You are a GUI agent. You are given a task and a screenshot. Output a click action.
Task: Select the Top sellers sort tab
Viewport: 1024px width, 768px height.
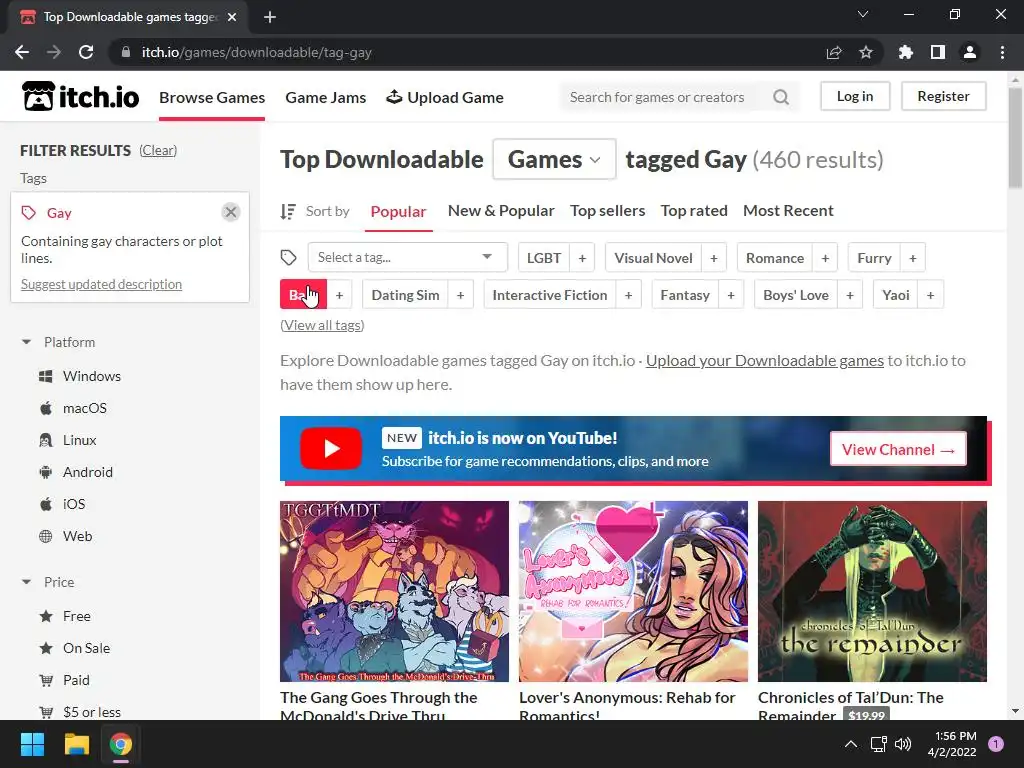pyautogui.click(x=607, y=211)
